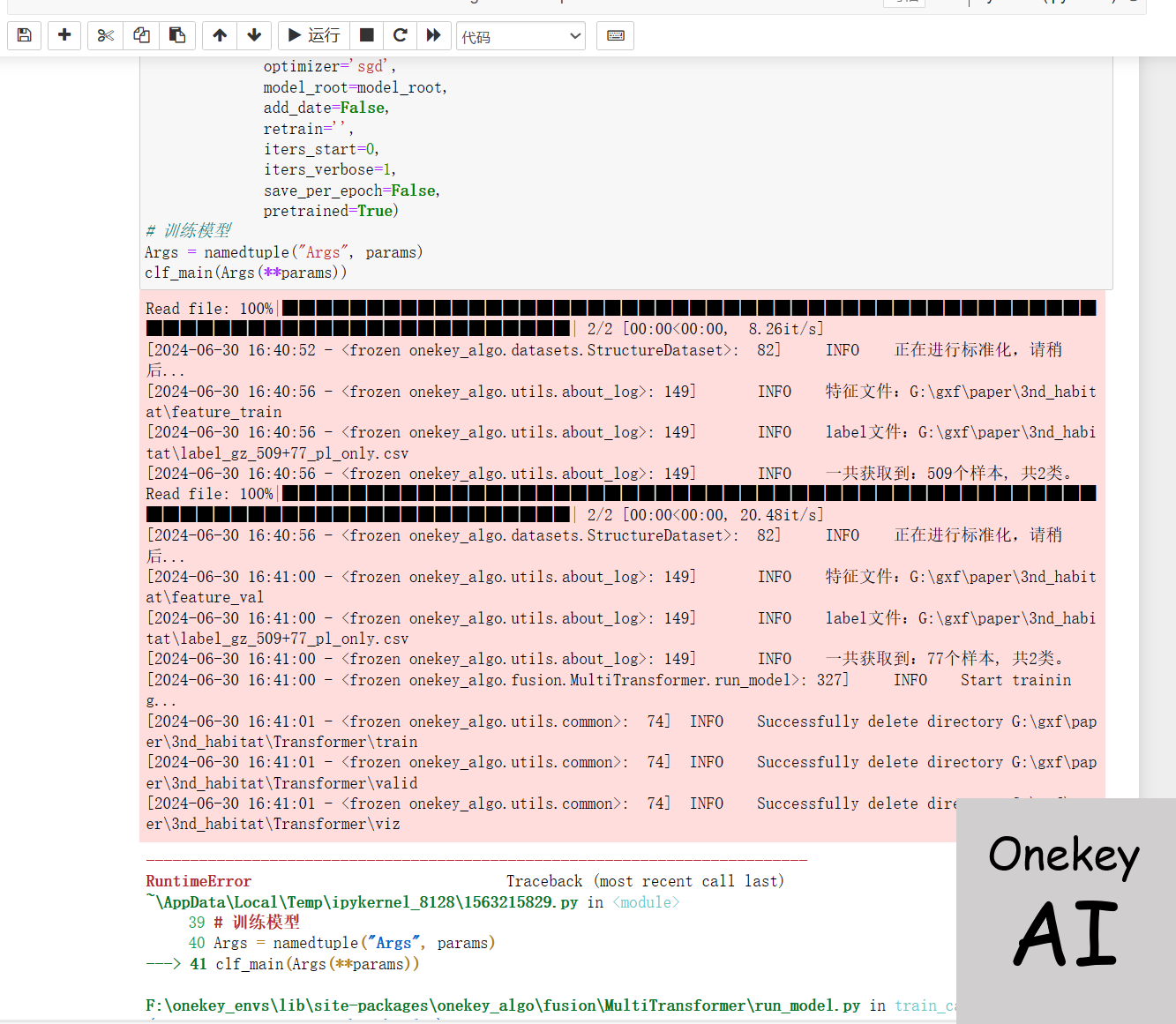Viewport: 1176px width, 1024px height.
Task: Open the command palette keyboard icon
Action: coord(616,35)
